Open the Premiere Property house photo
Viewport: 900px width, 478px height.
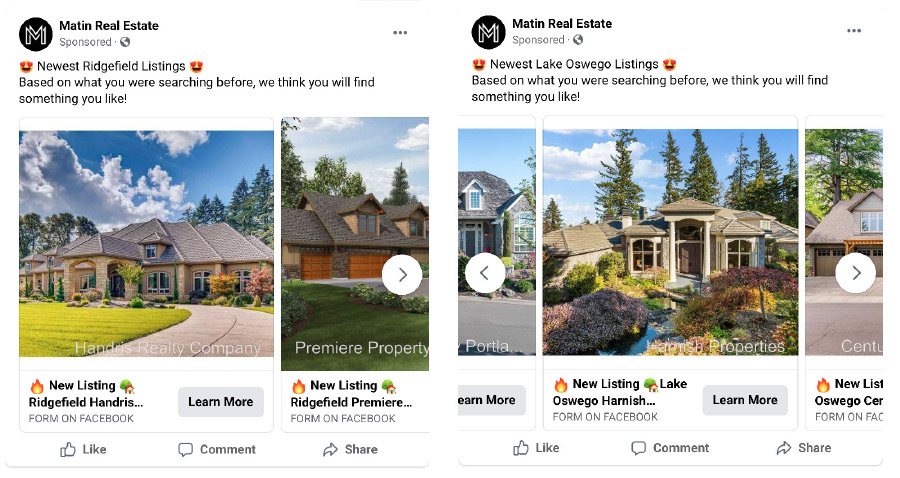coord(355,244)
